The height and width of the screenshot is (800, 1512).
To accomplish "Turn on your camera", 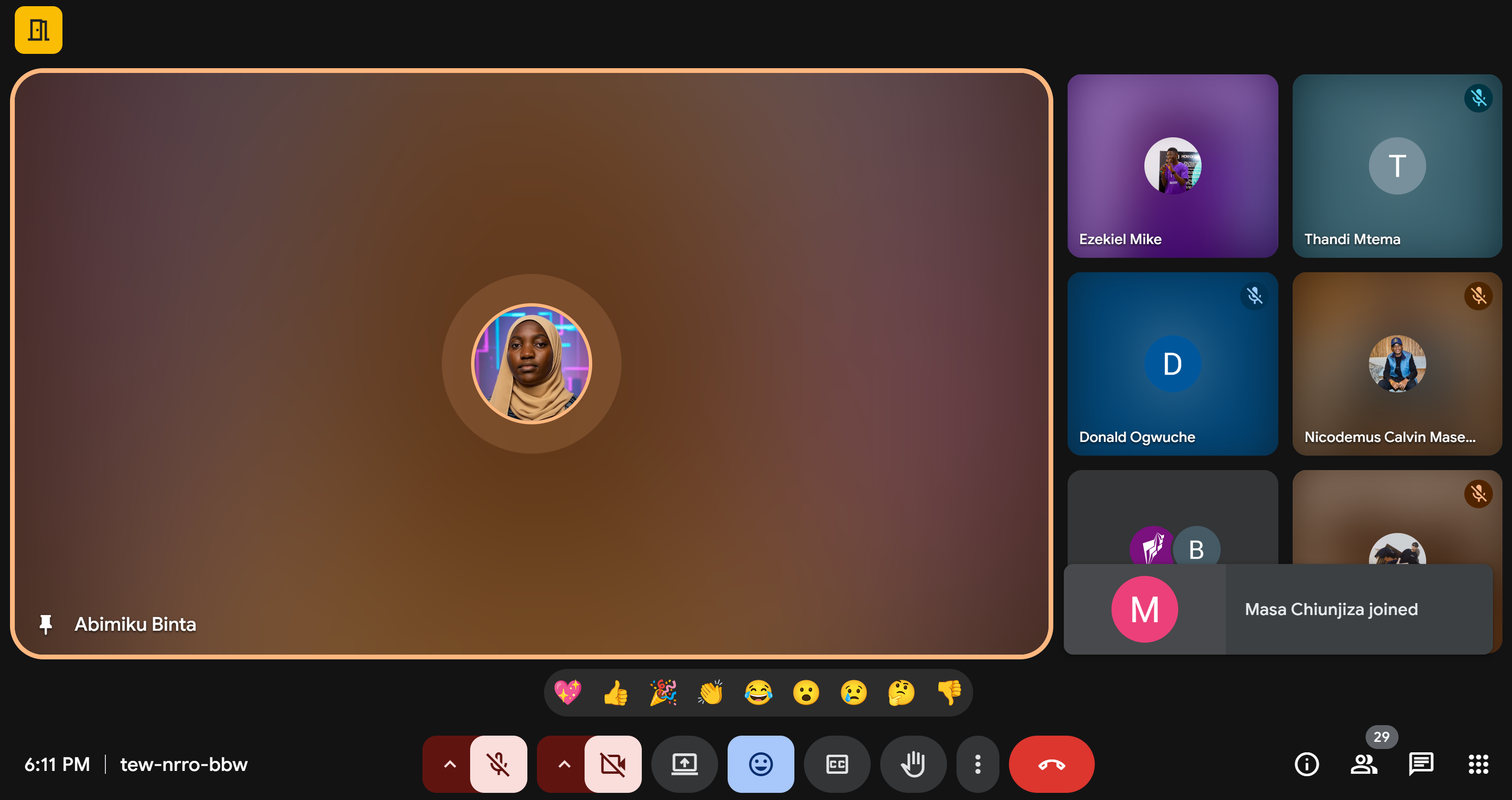I will pos(612,764).
